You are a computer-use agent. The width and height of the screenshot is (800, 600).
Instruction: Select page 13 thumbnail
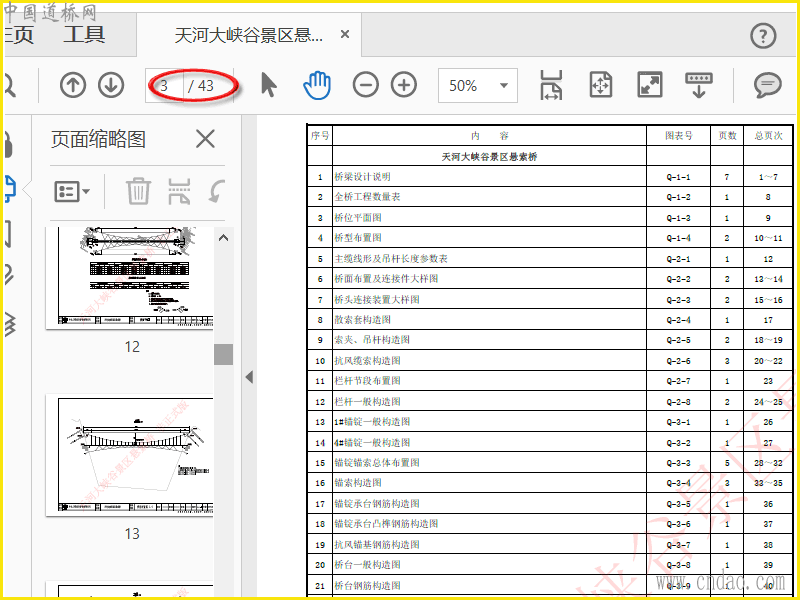pyautogui.click(x=130, y=455)
